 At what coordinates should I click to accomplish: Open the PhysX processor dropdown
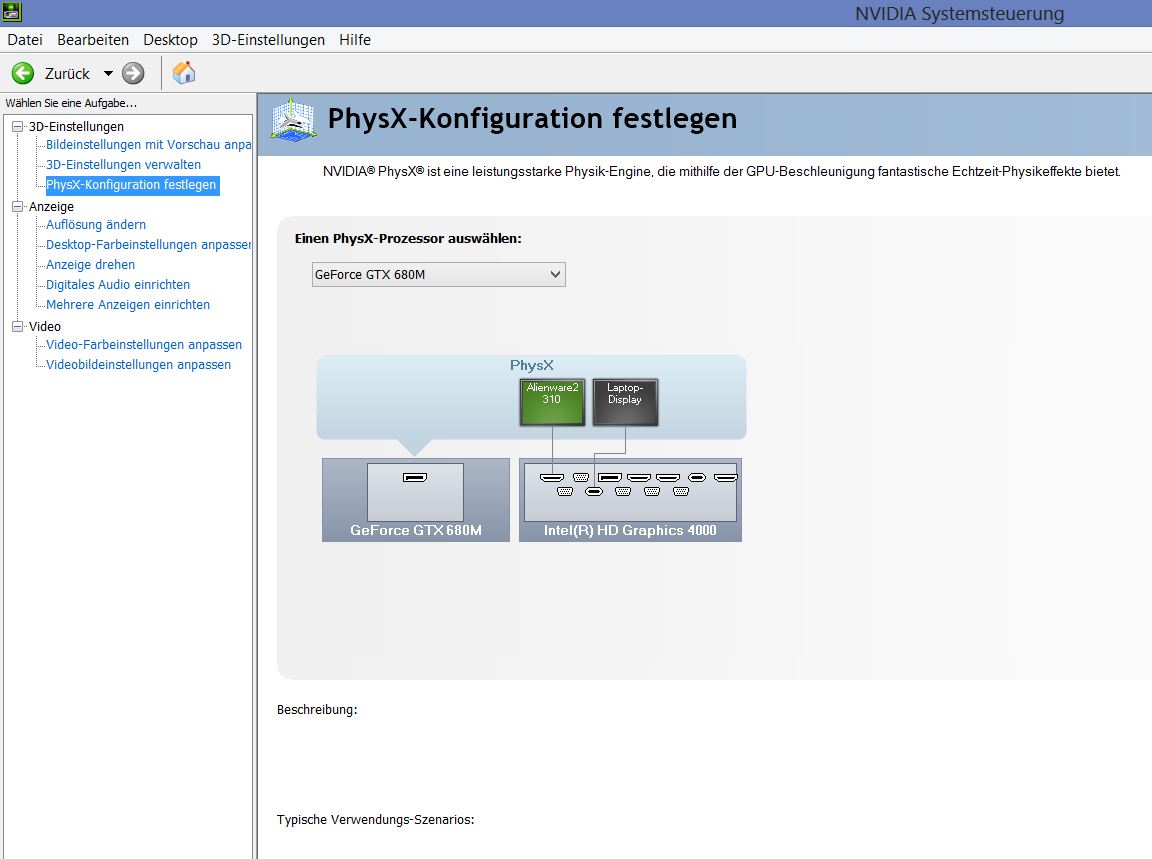tap(439, 274)
